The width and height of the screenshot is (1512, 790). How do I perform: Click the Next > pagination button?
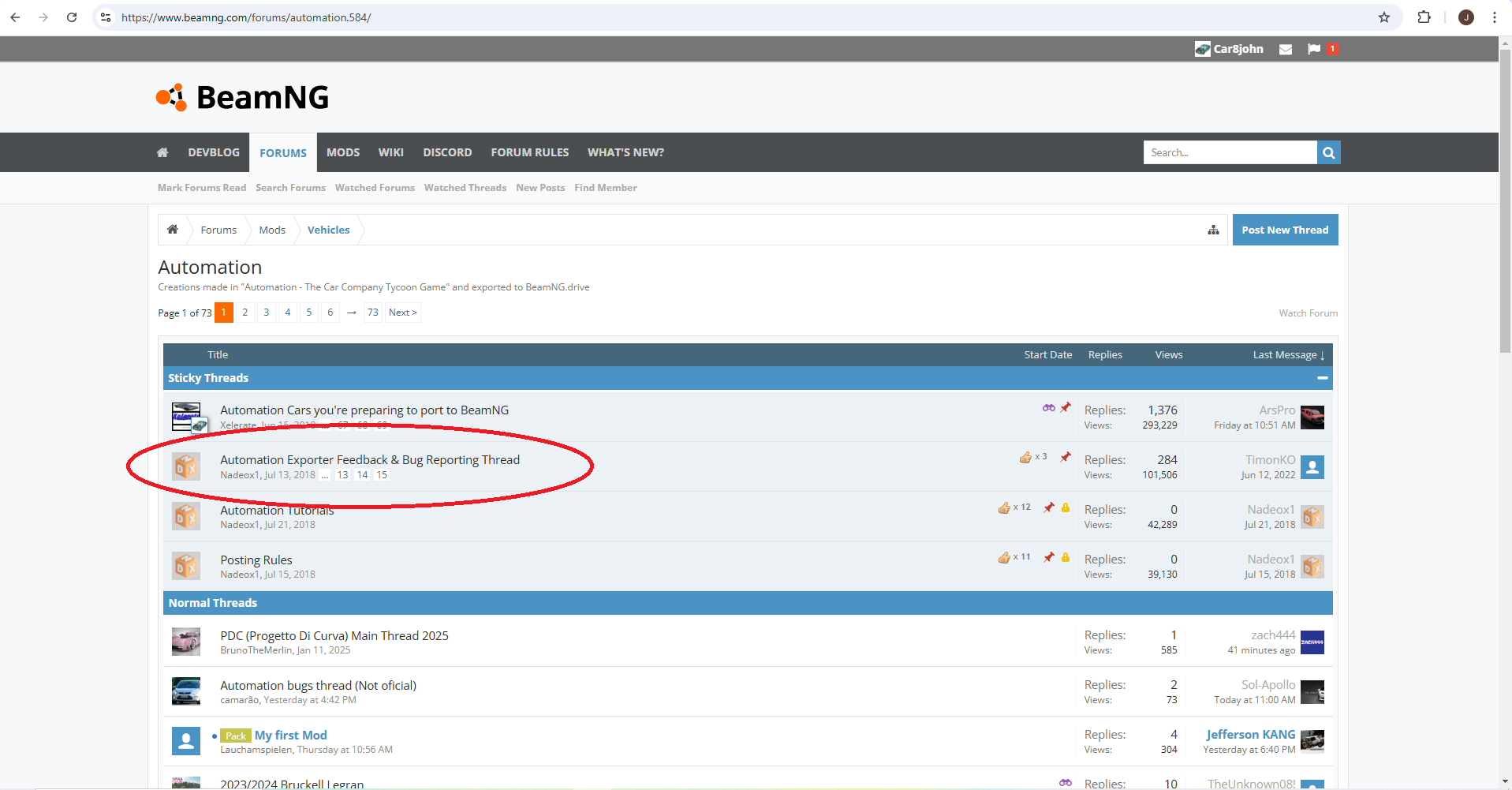point(402,313)
